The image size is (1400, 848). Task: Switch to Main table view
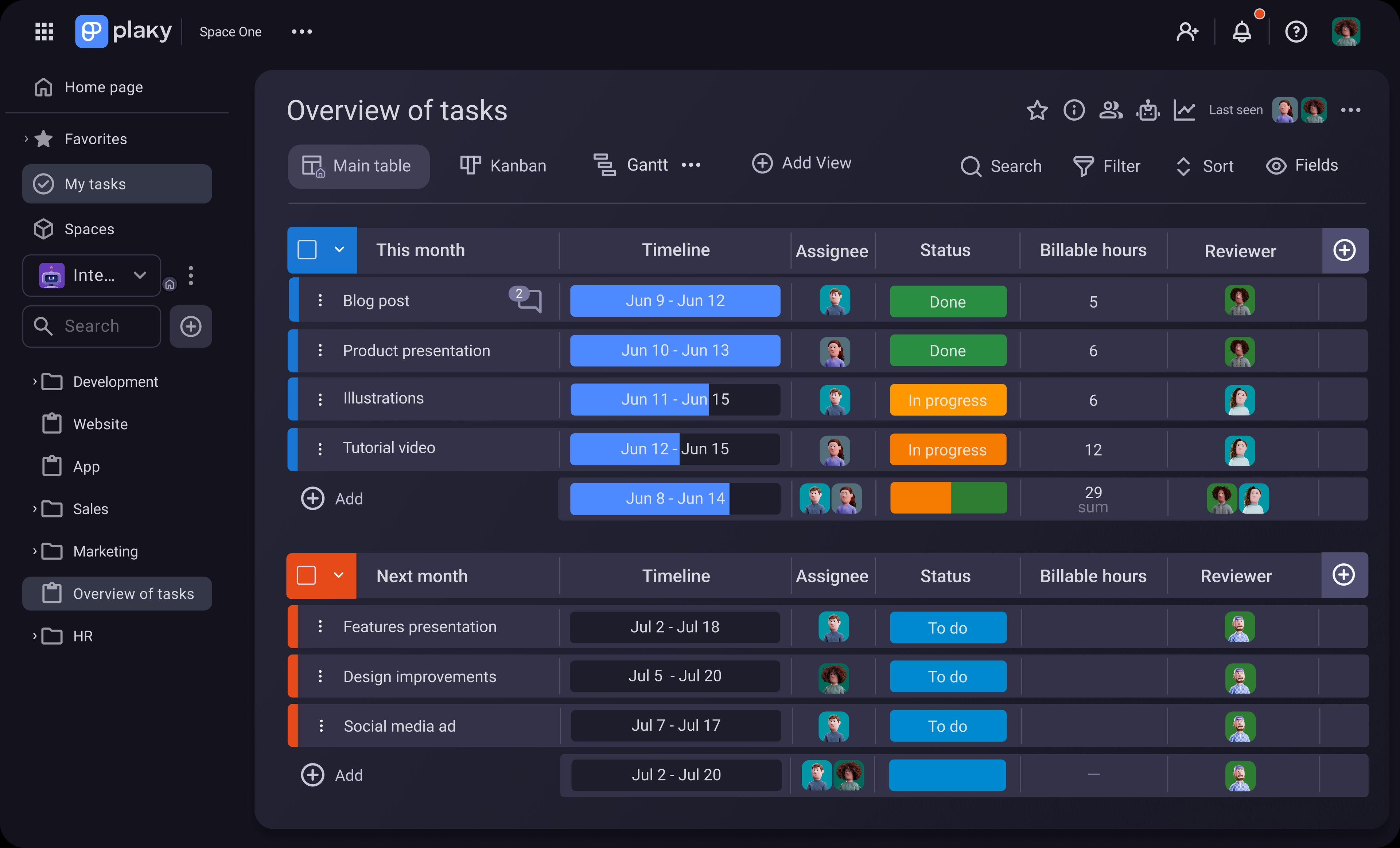[x=358, y=167]
